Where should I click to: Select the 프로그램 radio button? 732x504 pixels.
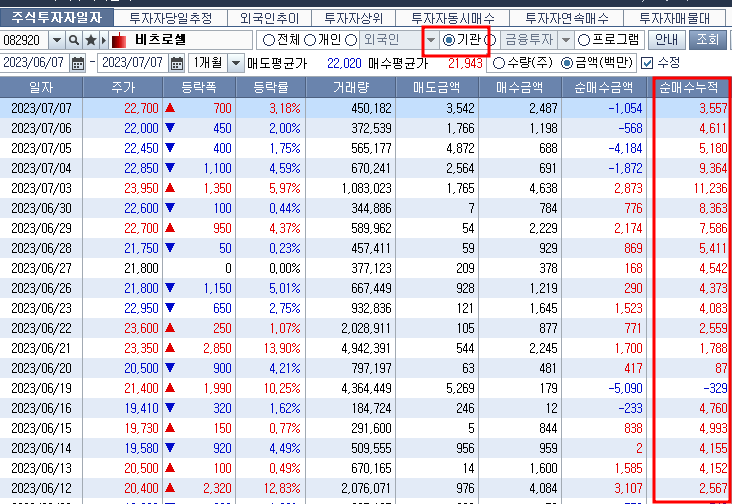coord(584,40)
